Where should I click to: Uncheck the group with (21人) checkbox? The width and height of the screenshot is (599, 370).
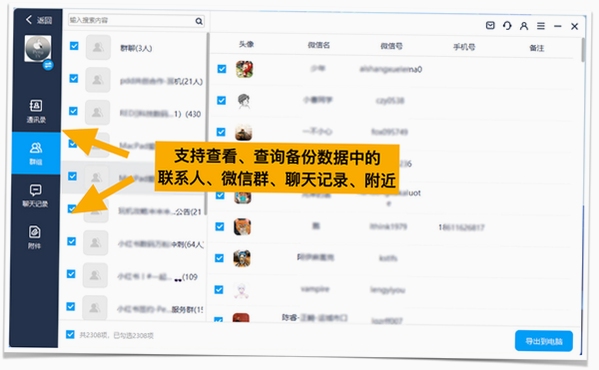tap(74, 78)
